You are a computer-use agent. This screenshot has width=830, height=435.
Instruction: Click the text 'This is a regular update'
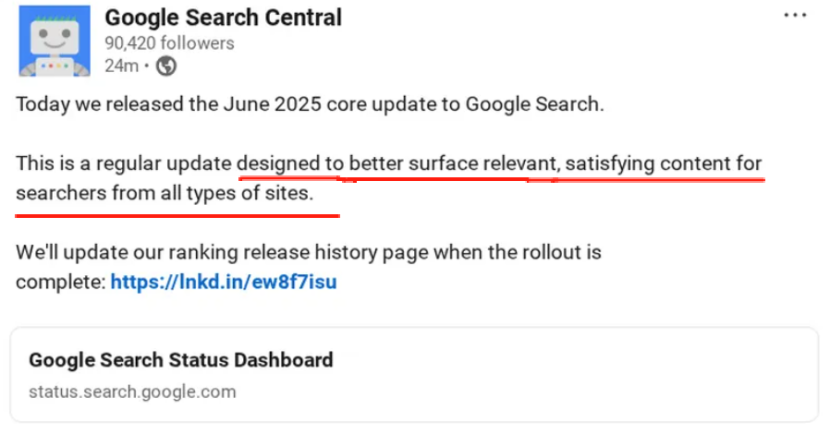(125, 163)
